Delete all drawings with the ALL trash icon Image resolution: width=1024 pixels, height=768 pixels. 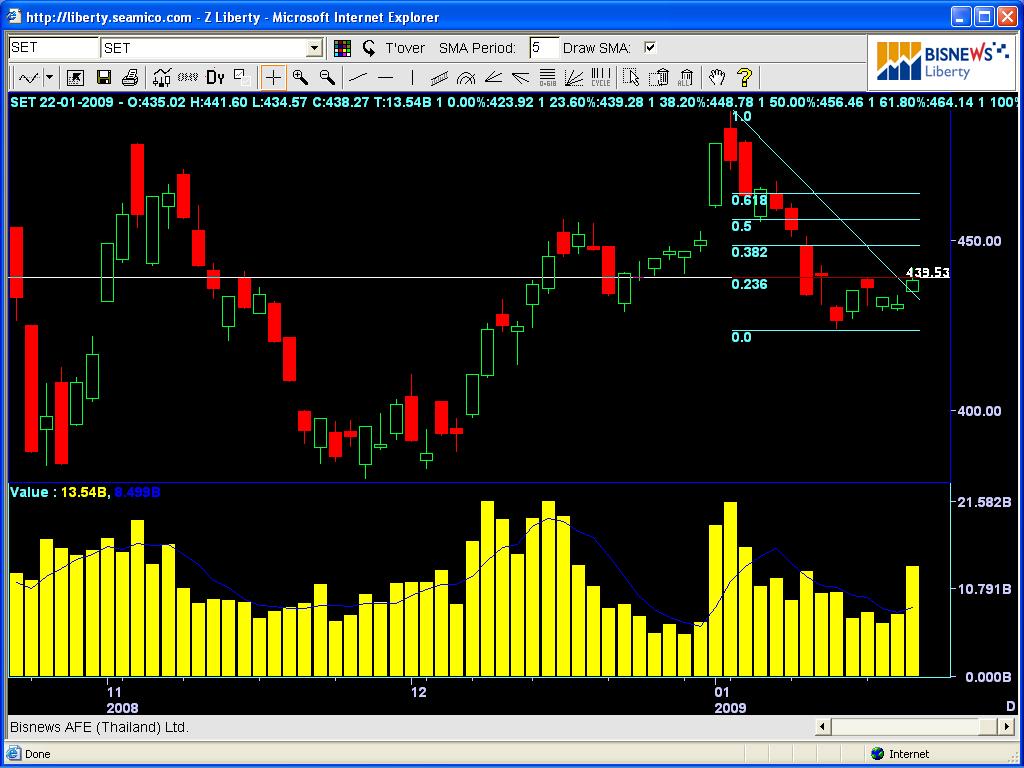[x=686, y=78]
